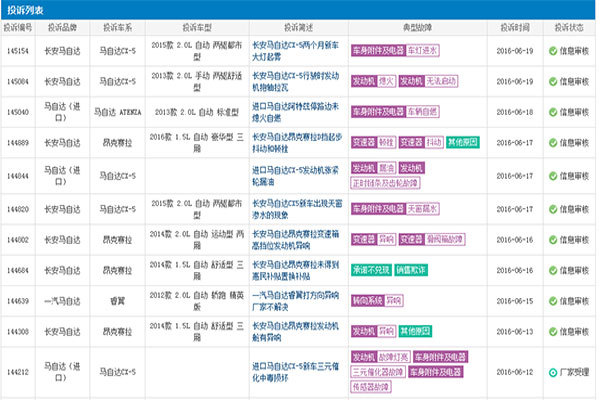Click the green check status icon for complaint 144820
This screenshot has height=400, width=600.
click(553, 209)
